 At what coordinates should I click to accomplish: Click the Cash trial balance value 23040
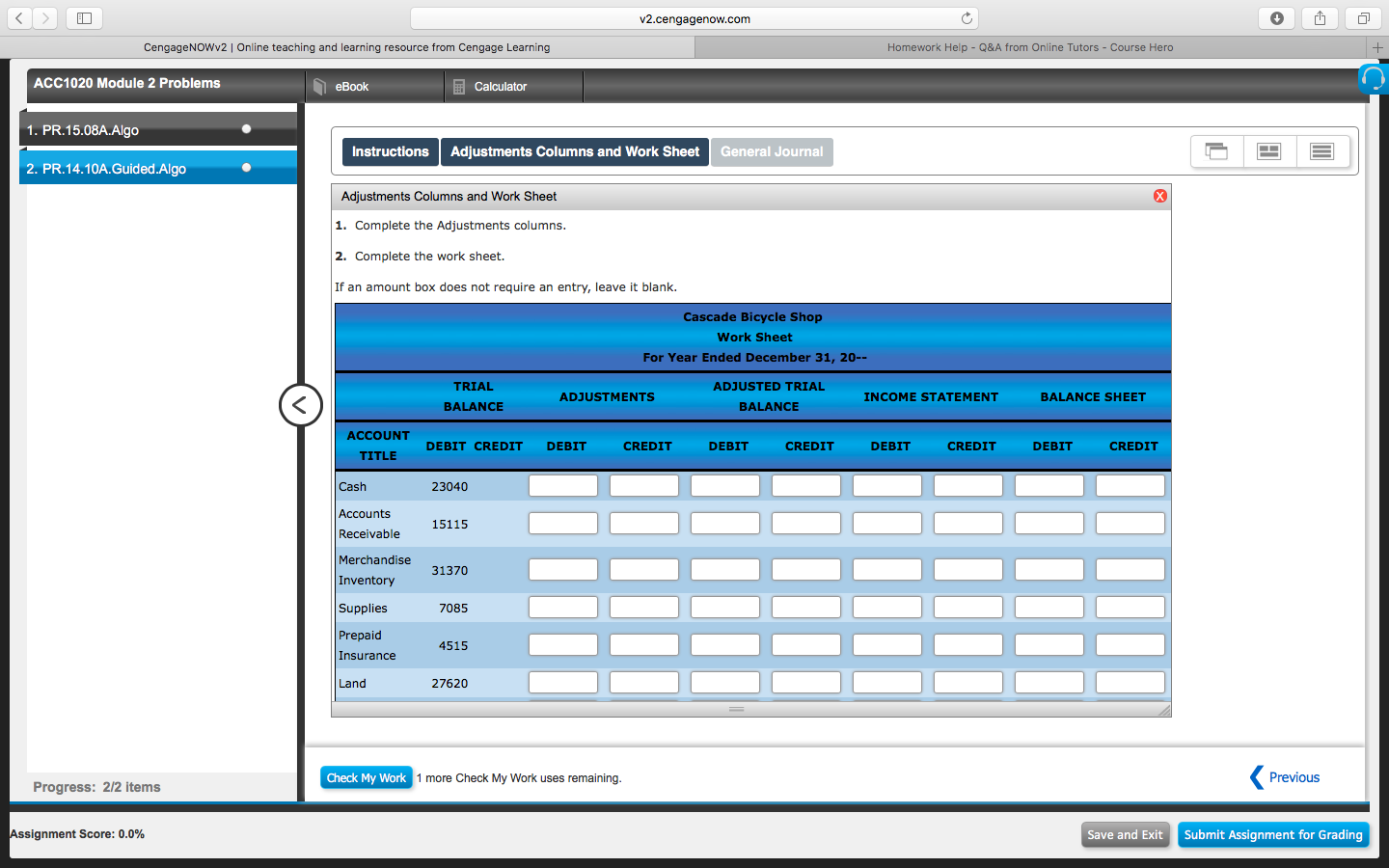click(449, 487)
